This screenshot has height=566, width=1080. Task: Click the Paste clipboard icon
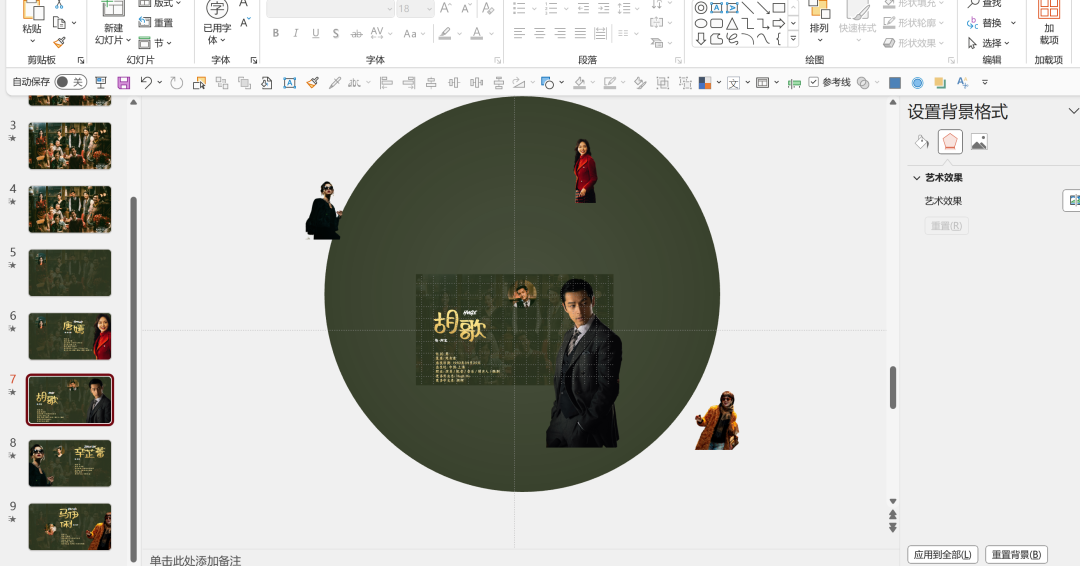(x=32, y=11)
